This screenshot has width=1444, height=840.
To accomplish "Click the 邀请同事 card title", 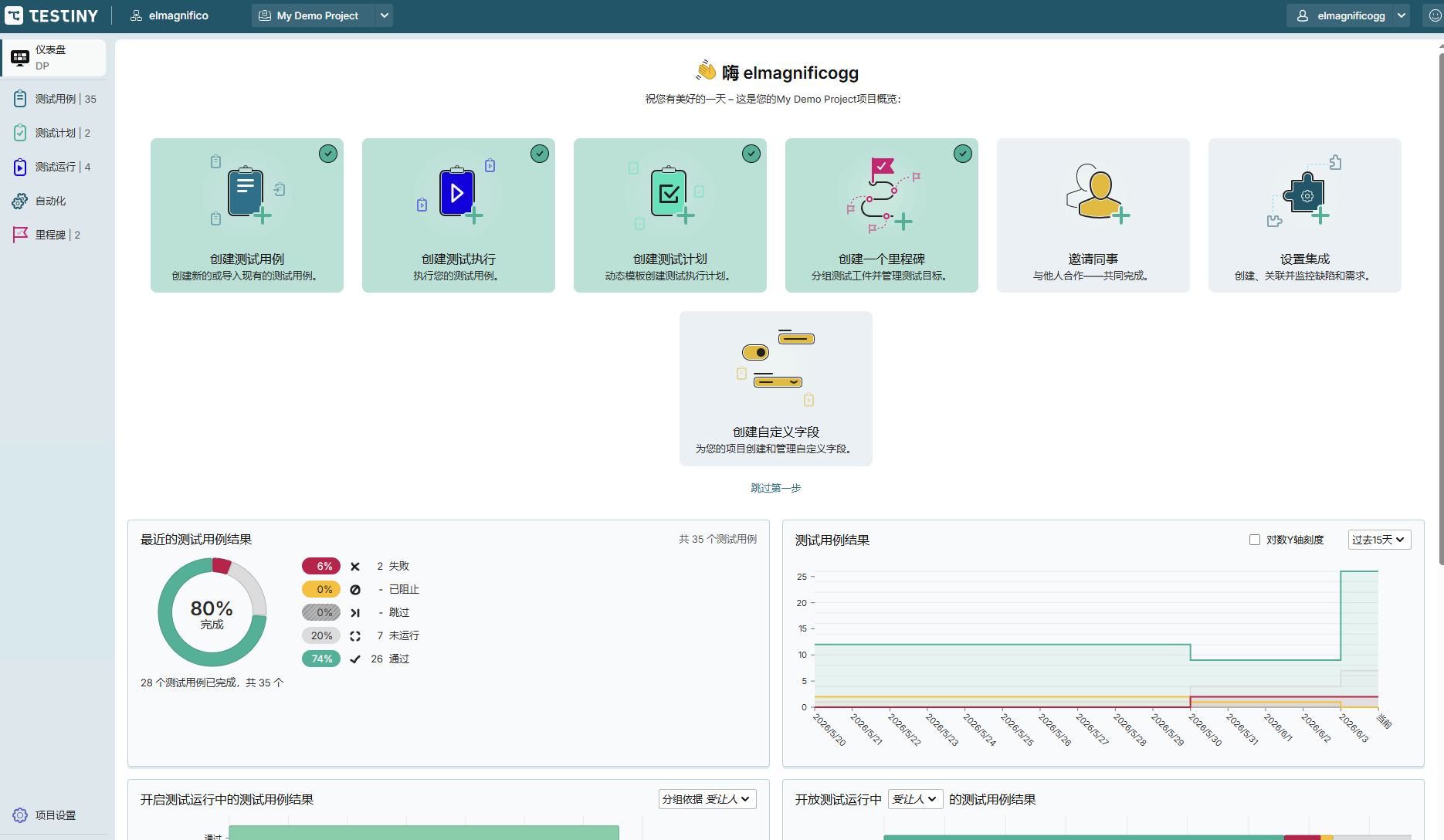I will pyautogui.click(x=1093, y=259).
